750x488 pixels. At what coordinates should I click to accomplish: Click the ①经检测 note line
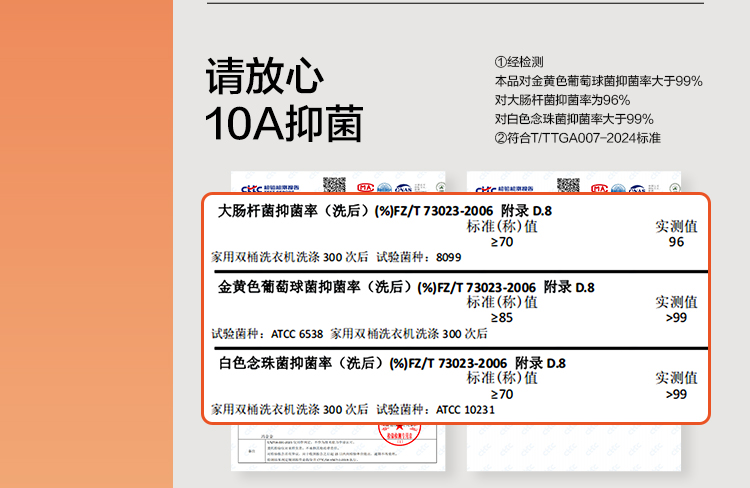click(519, 62)
